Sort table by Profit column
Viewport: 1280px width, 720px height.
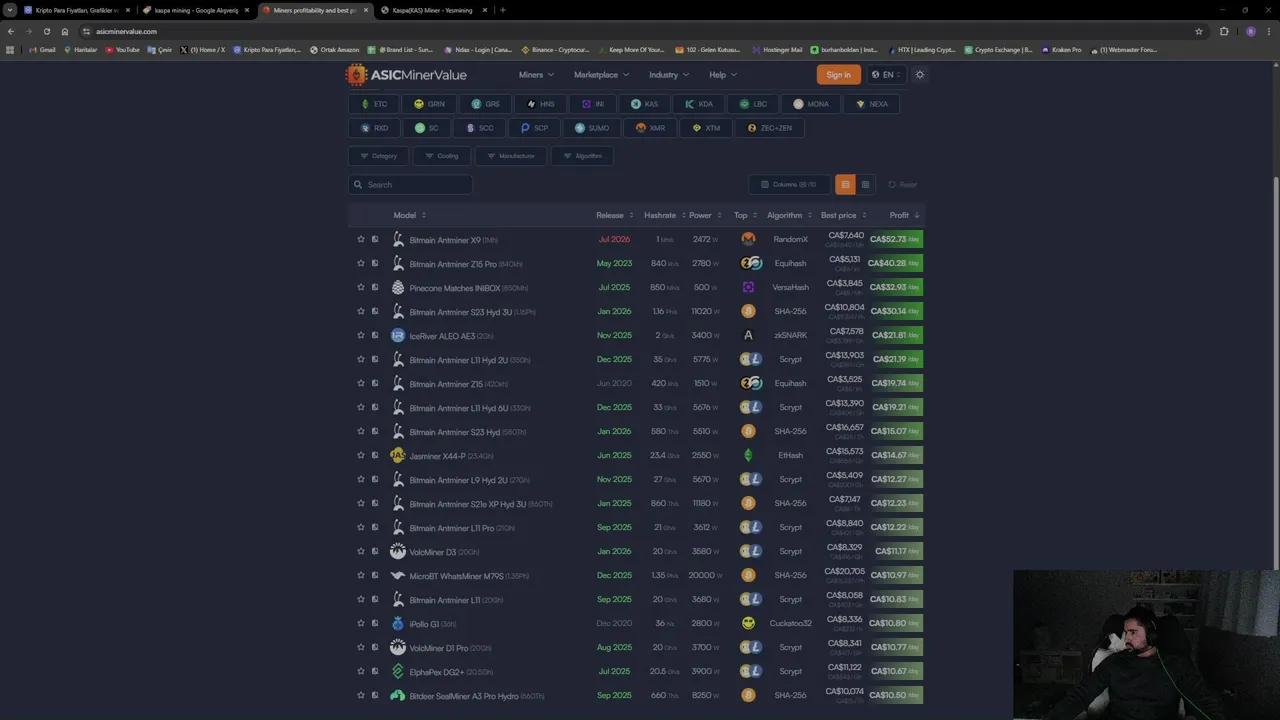pos(904,215)
